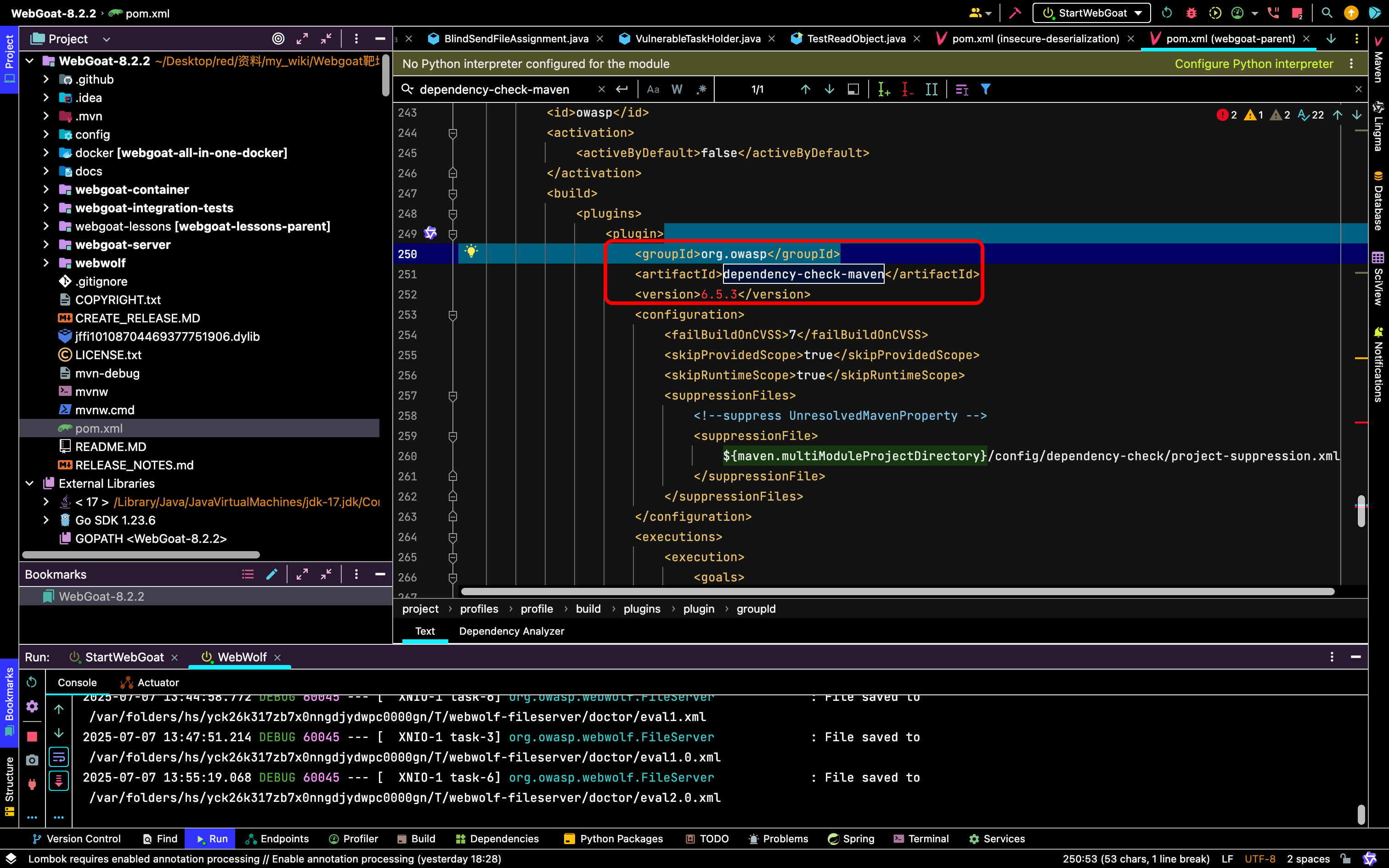
Task: Click the Build hammer icon
Action: point(1015,13)
